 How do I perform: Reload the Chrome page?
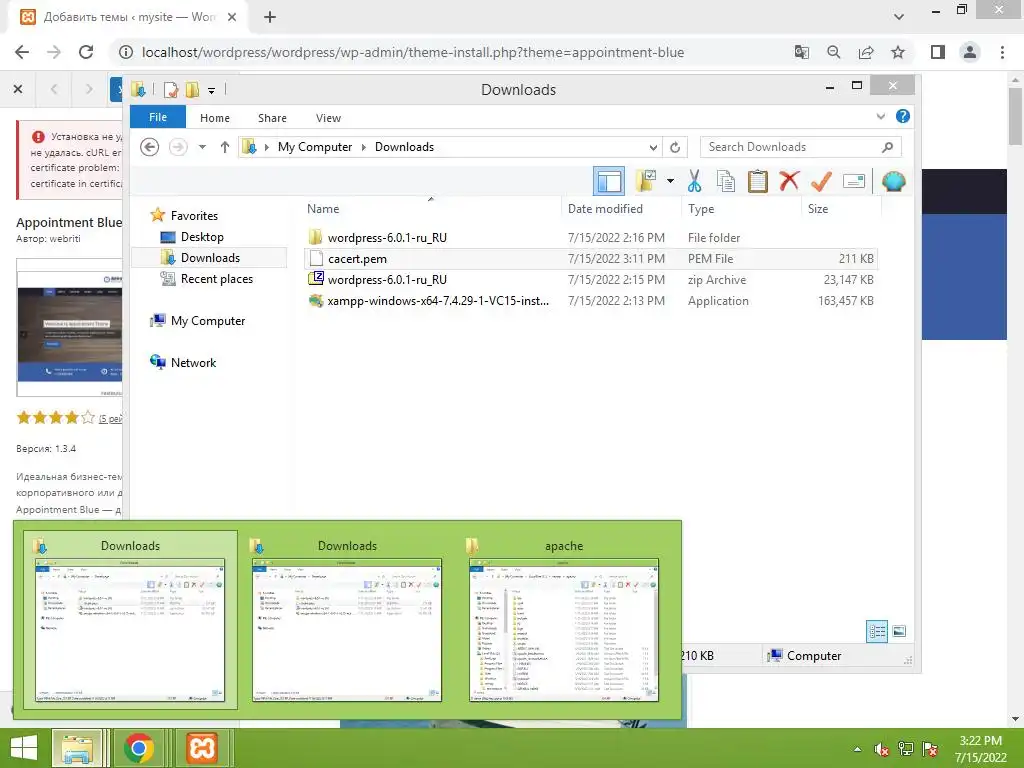pyautogui.click(x=86, y=52)
